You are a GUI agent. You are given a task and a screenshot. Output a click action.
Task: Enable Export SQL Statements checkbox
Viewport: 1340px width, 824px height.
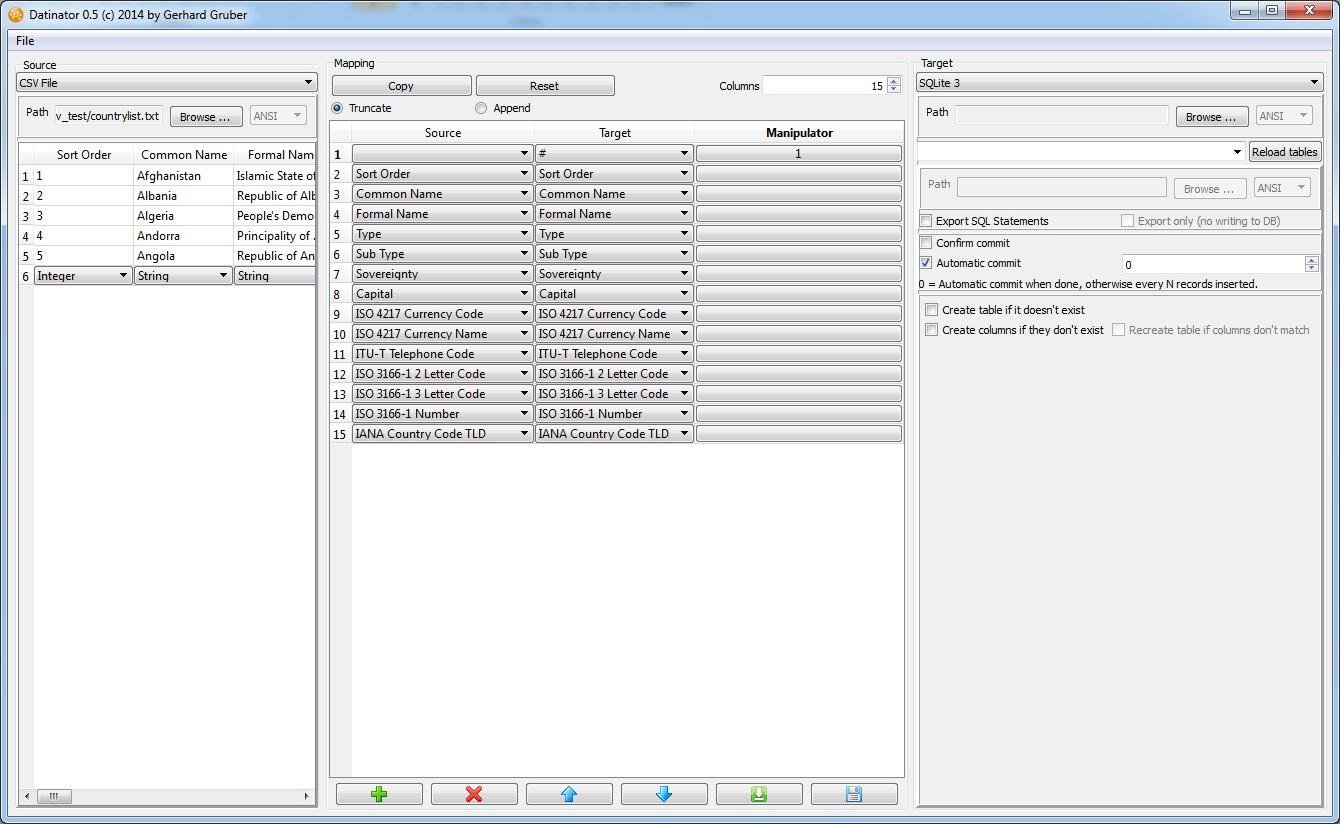pos(926,221)
